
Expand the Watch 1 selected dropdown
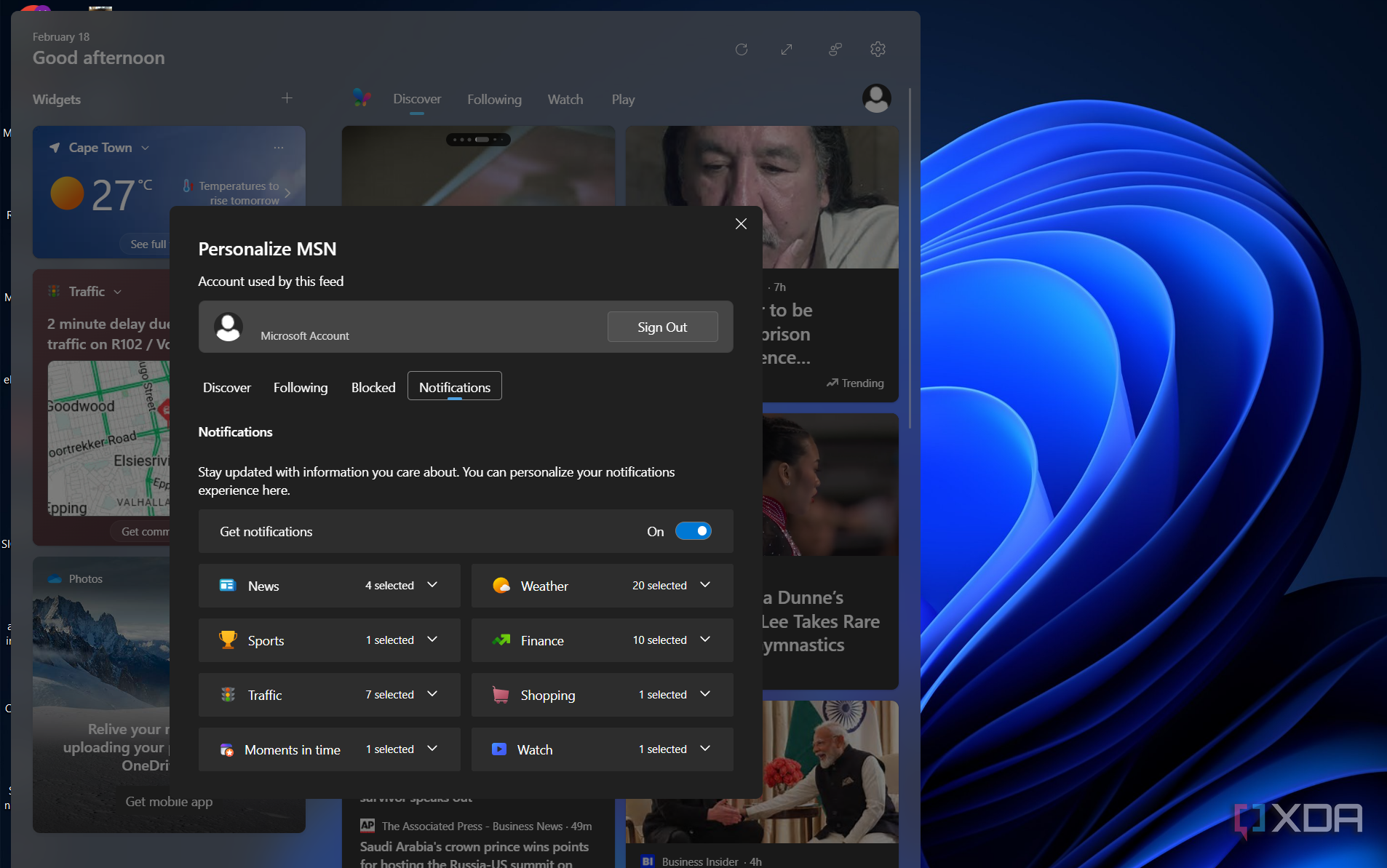click(705, 749)
